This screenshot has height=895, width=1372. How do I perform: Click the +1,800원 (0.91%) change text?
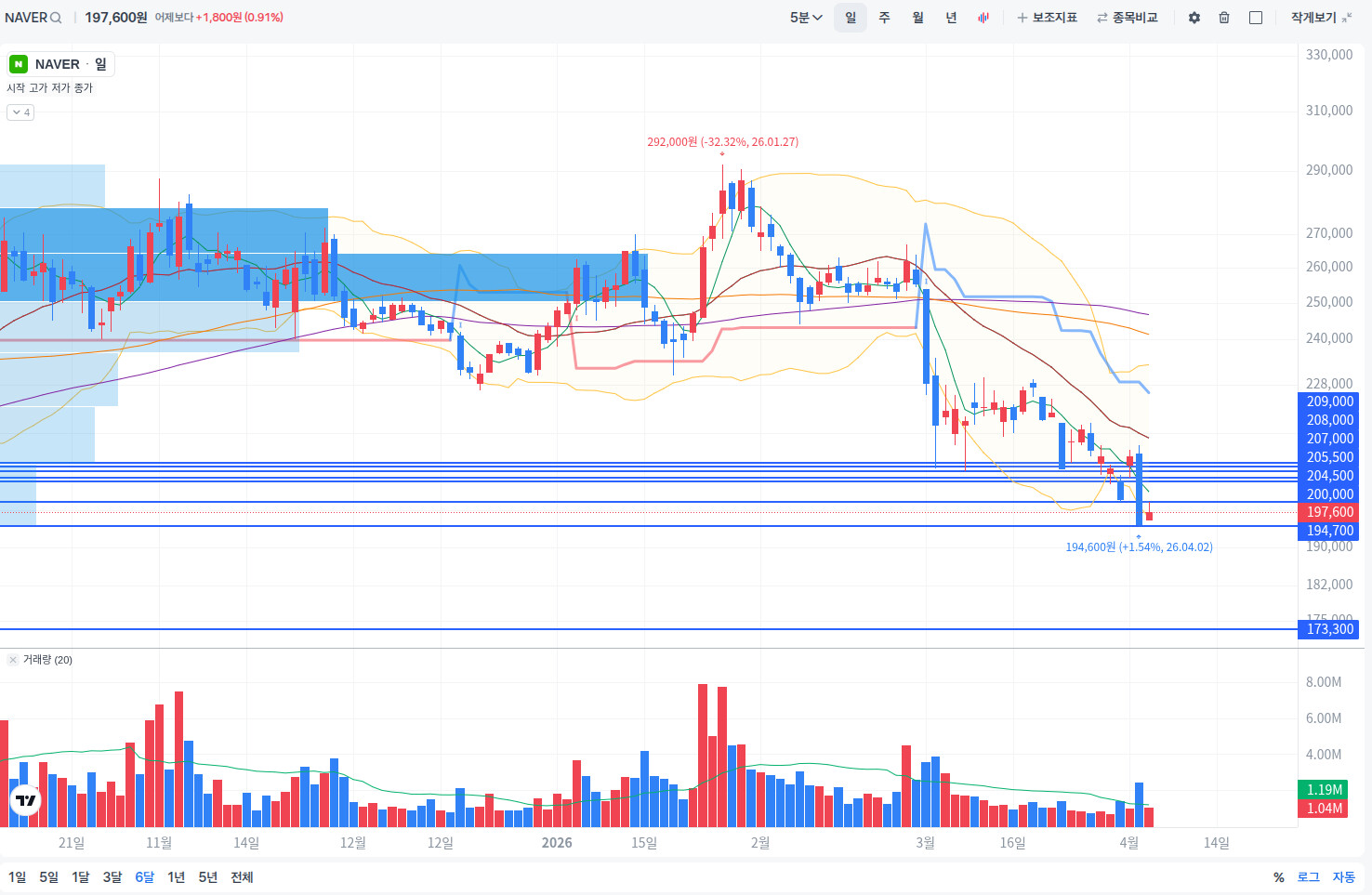click(x=239, y=18)
